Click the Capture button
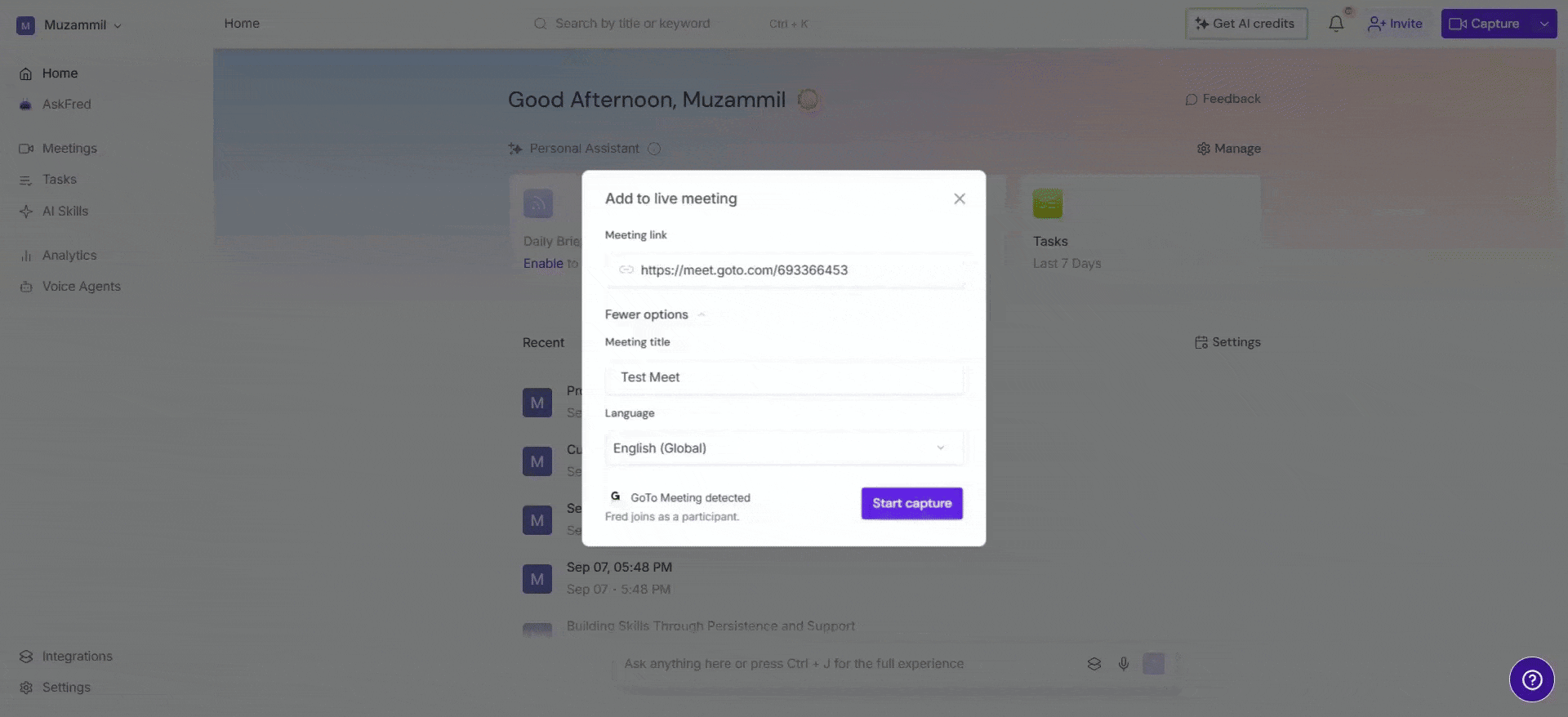The width and height of the screenshot is (1568, 717). 1485,24
